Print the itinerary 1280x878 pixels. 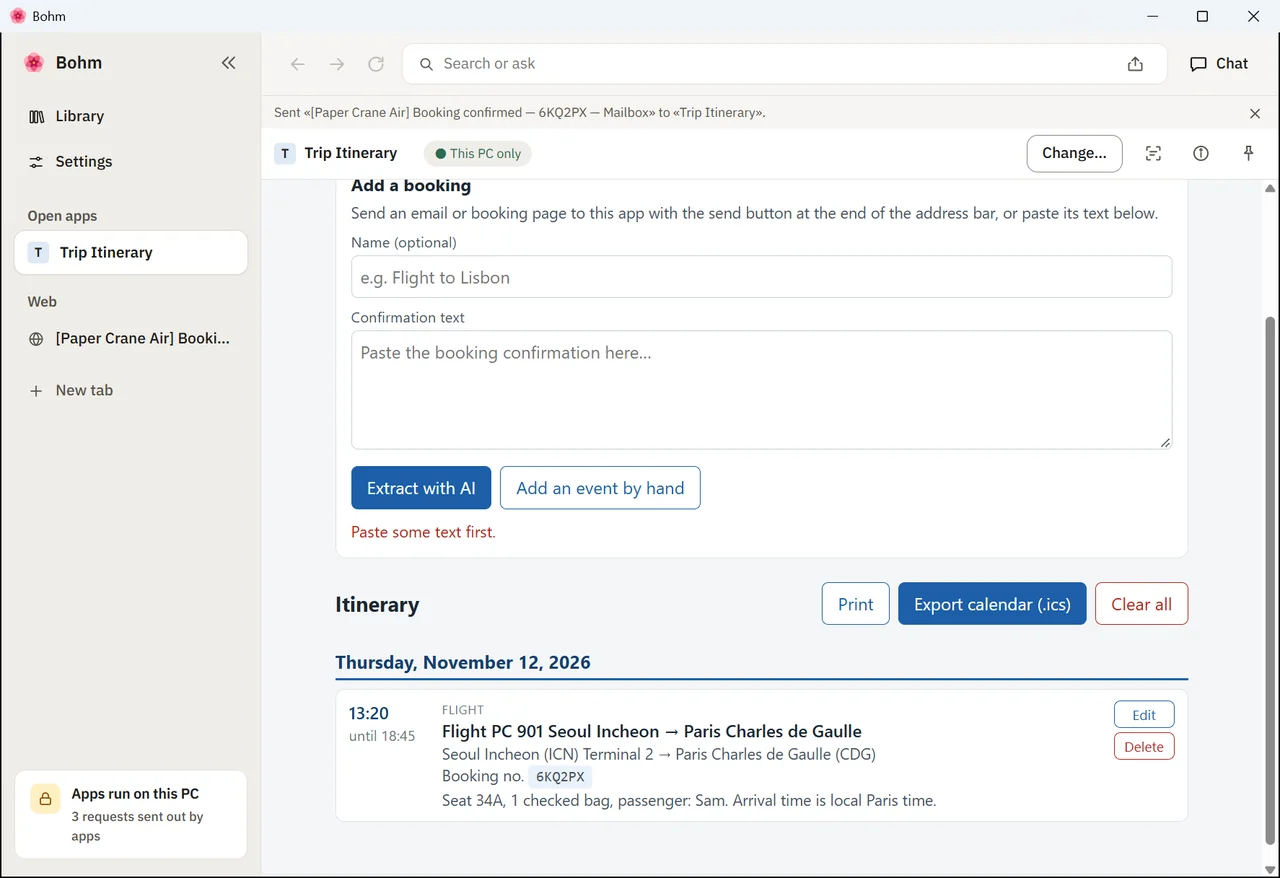855,604
